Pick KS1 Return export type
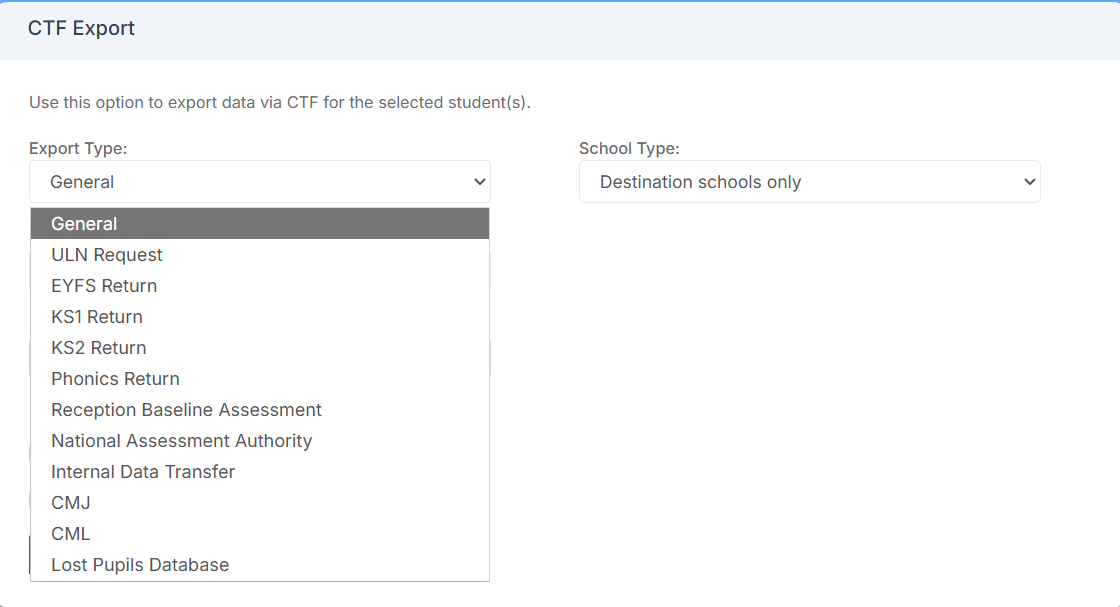The width and height of the screenshot is (1120, 607). (96, 316)
